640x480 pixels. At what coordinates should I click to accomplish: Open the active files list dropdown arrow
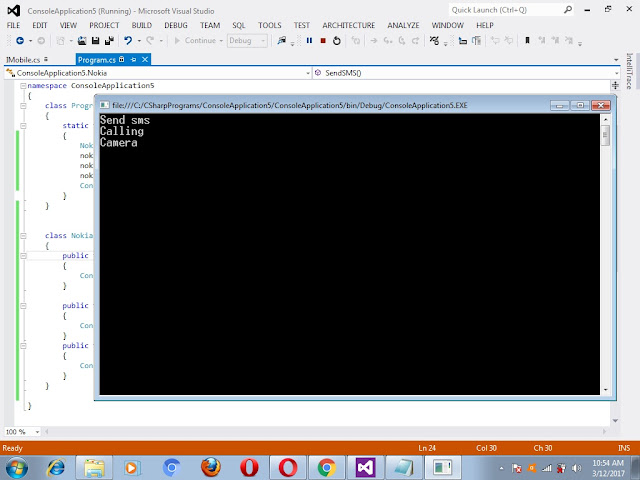(616, 60)
